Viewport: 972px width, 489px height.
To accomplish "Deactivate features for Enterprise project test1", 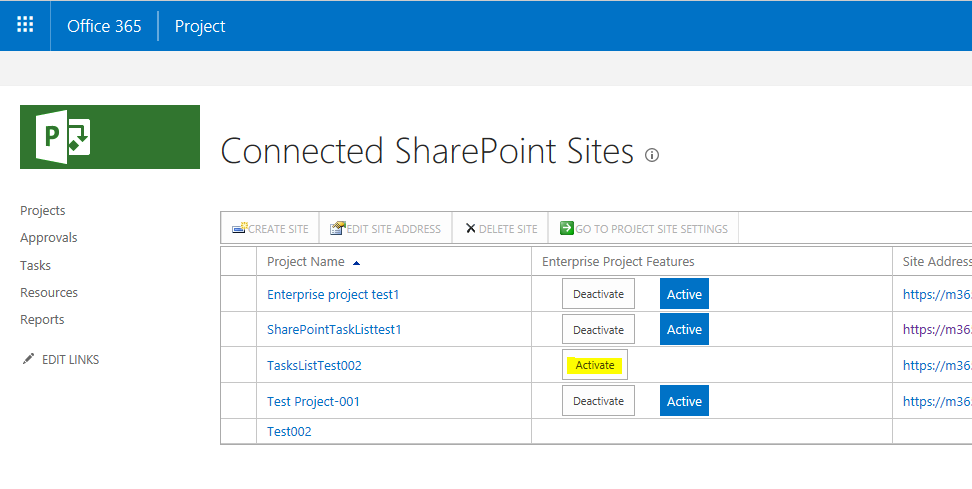I will pos(598,294).
